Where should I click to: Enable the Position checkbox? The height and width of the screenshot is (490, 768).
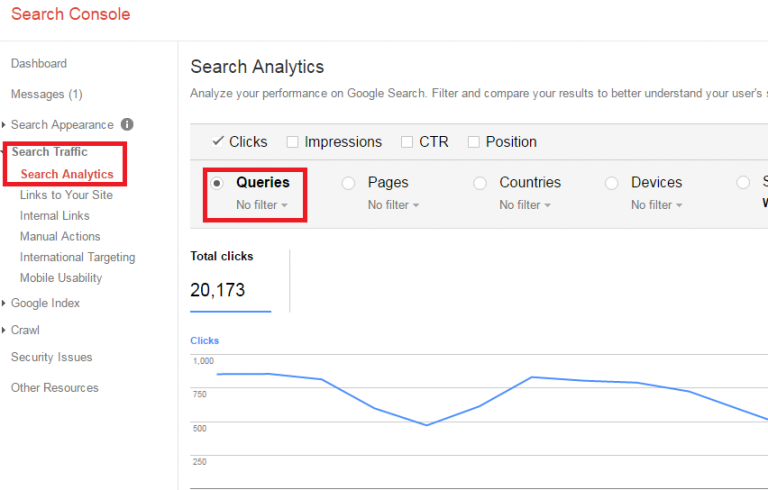coord(474,142)
